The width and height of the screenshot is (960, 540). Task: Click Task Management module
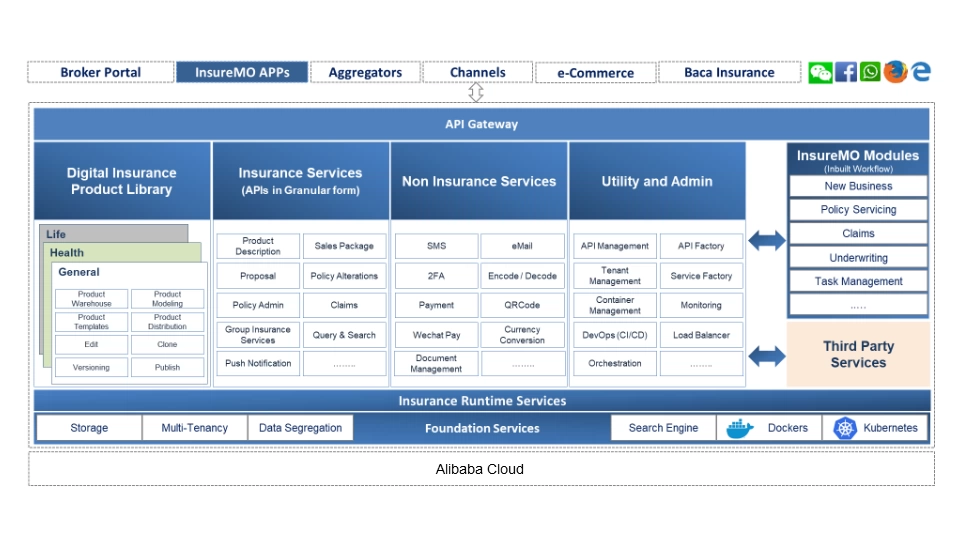click(858, 281)
